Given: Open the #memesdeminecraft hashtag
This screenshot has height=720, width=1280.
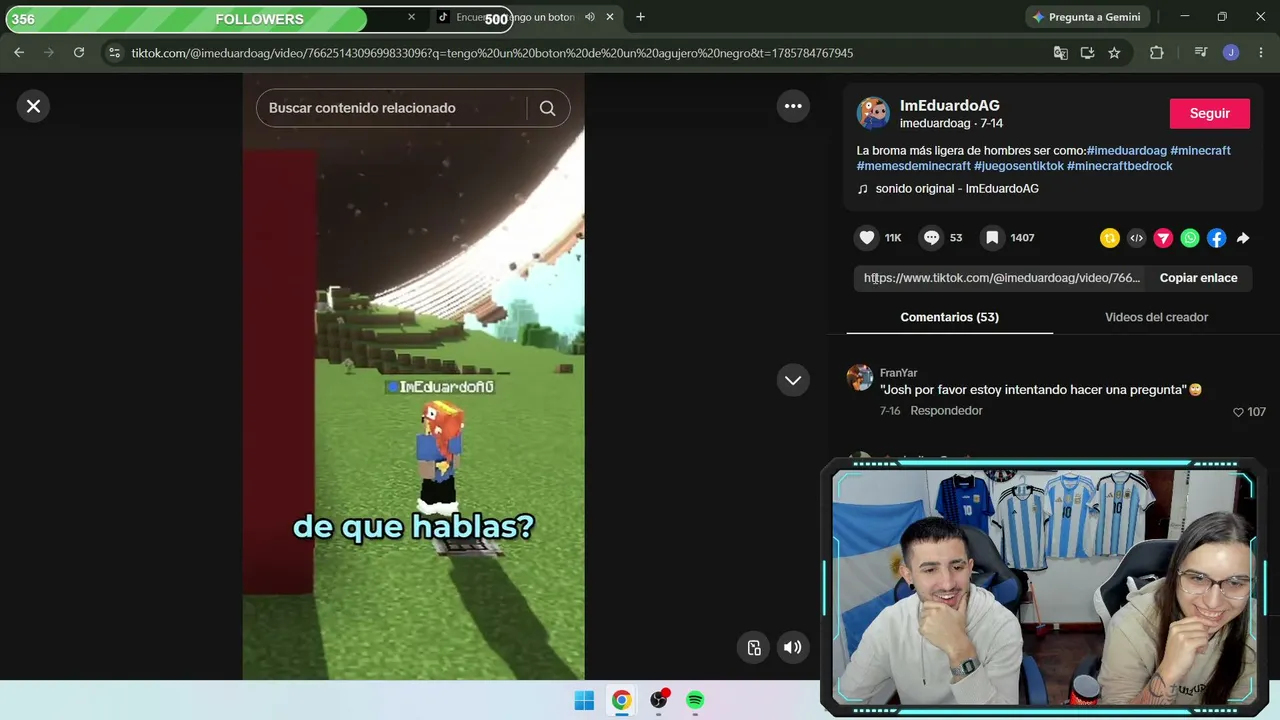Looking at the screenshot, I should coord(913,166).
